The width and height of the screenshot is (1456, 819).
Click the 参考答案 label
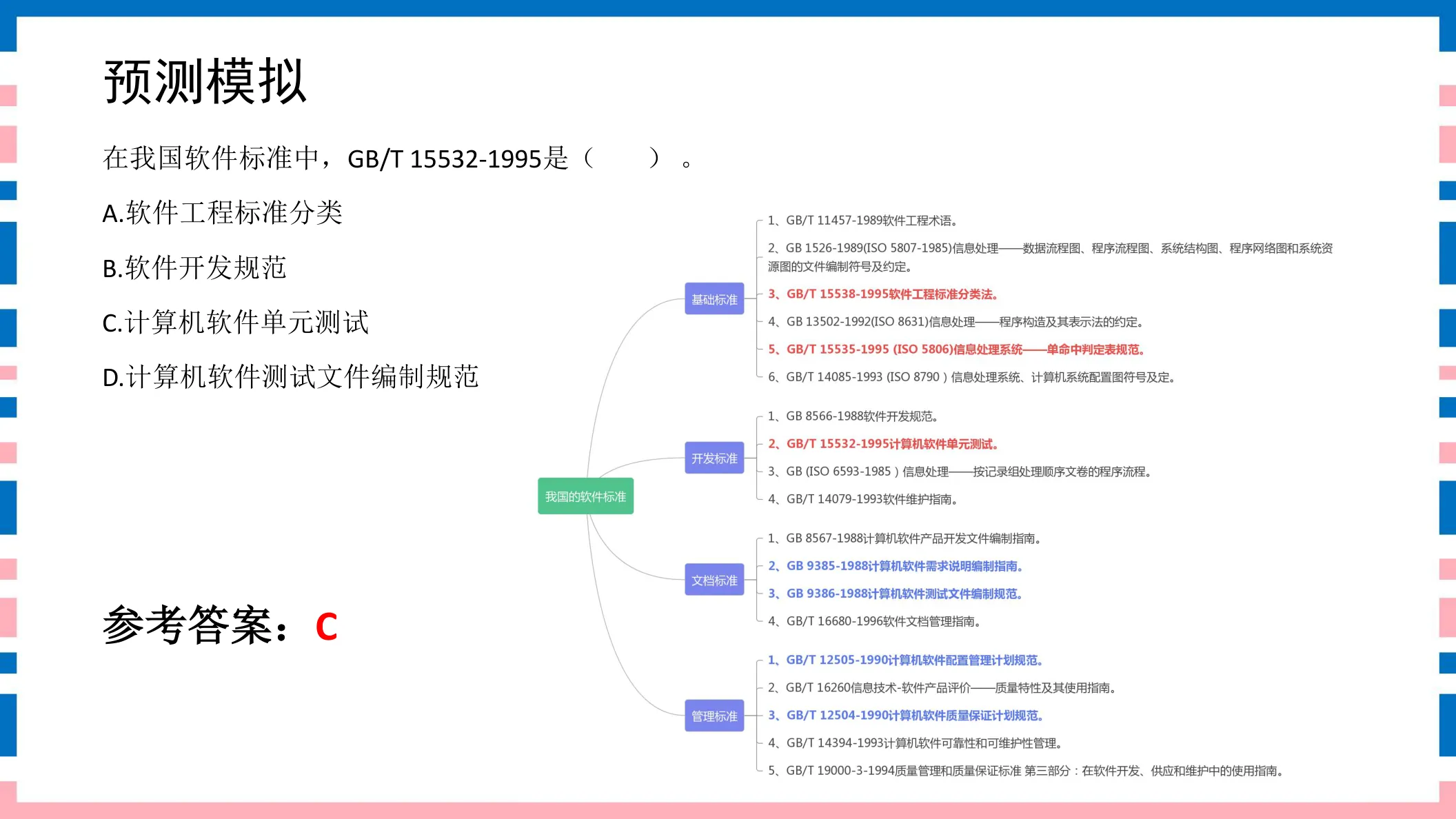point(196,626)
